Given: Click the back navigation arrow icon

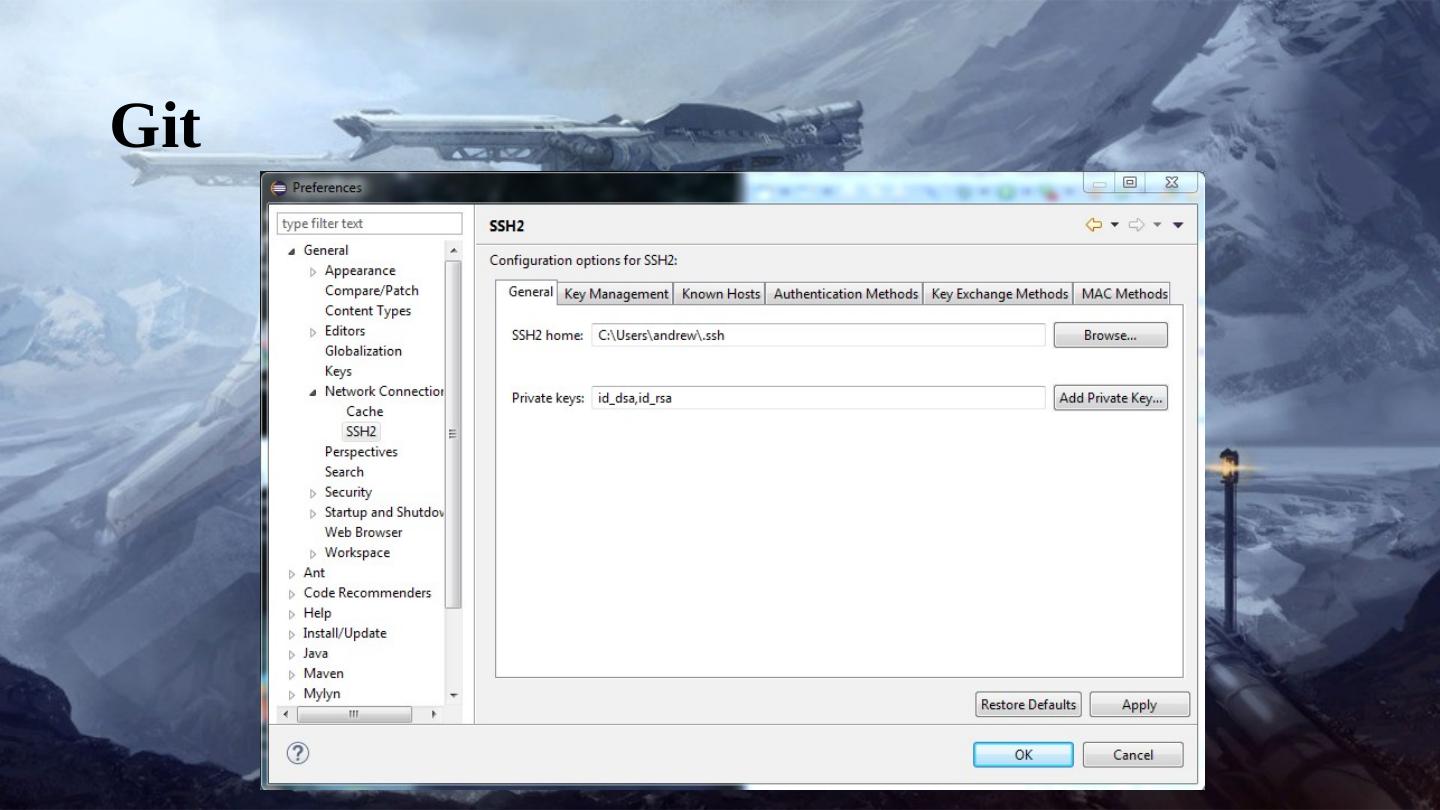Looking at the screenshot, I should (x=1094, y=225).
